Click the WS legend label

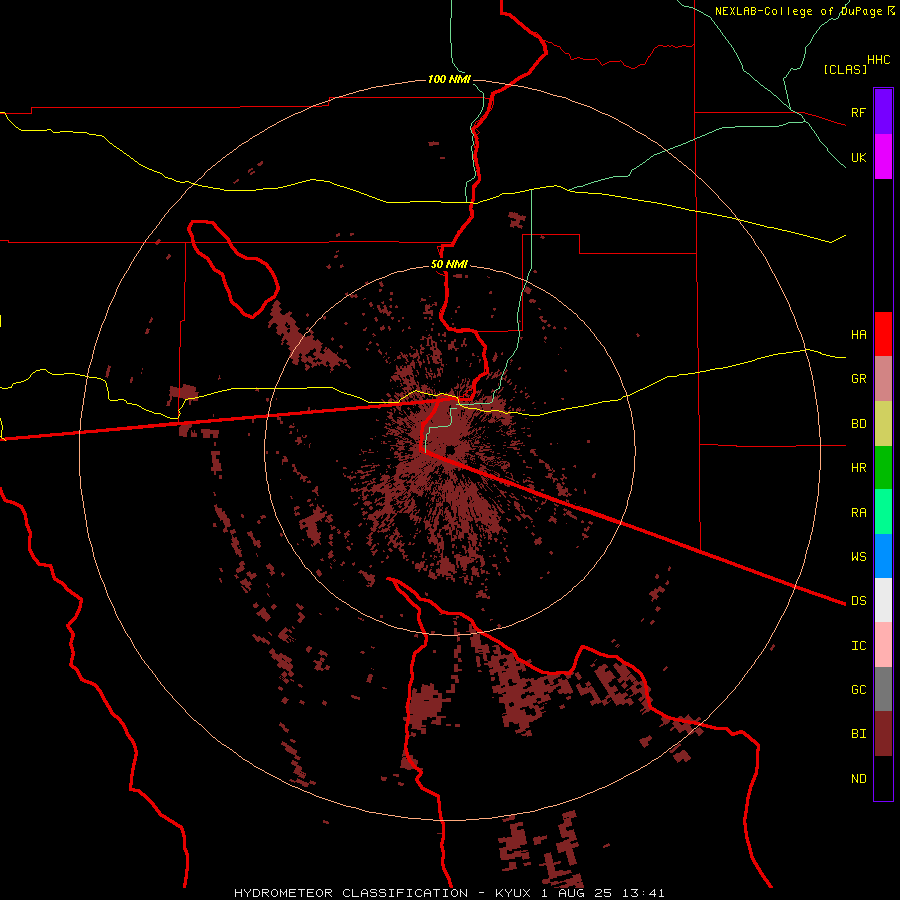click(858, 556)
